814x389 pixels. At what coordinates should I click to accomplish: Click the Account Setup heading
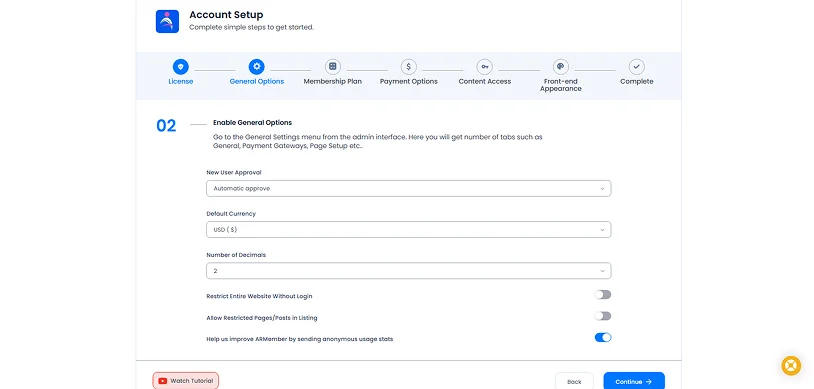(226, 15)
